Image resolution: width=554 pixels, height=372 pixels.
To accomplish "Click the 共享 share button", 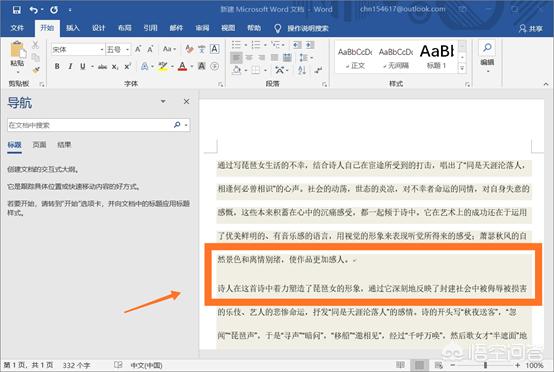I will point(531,28).
